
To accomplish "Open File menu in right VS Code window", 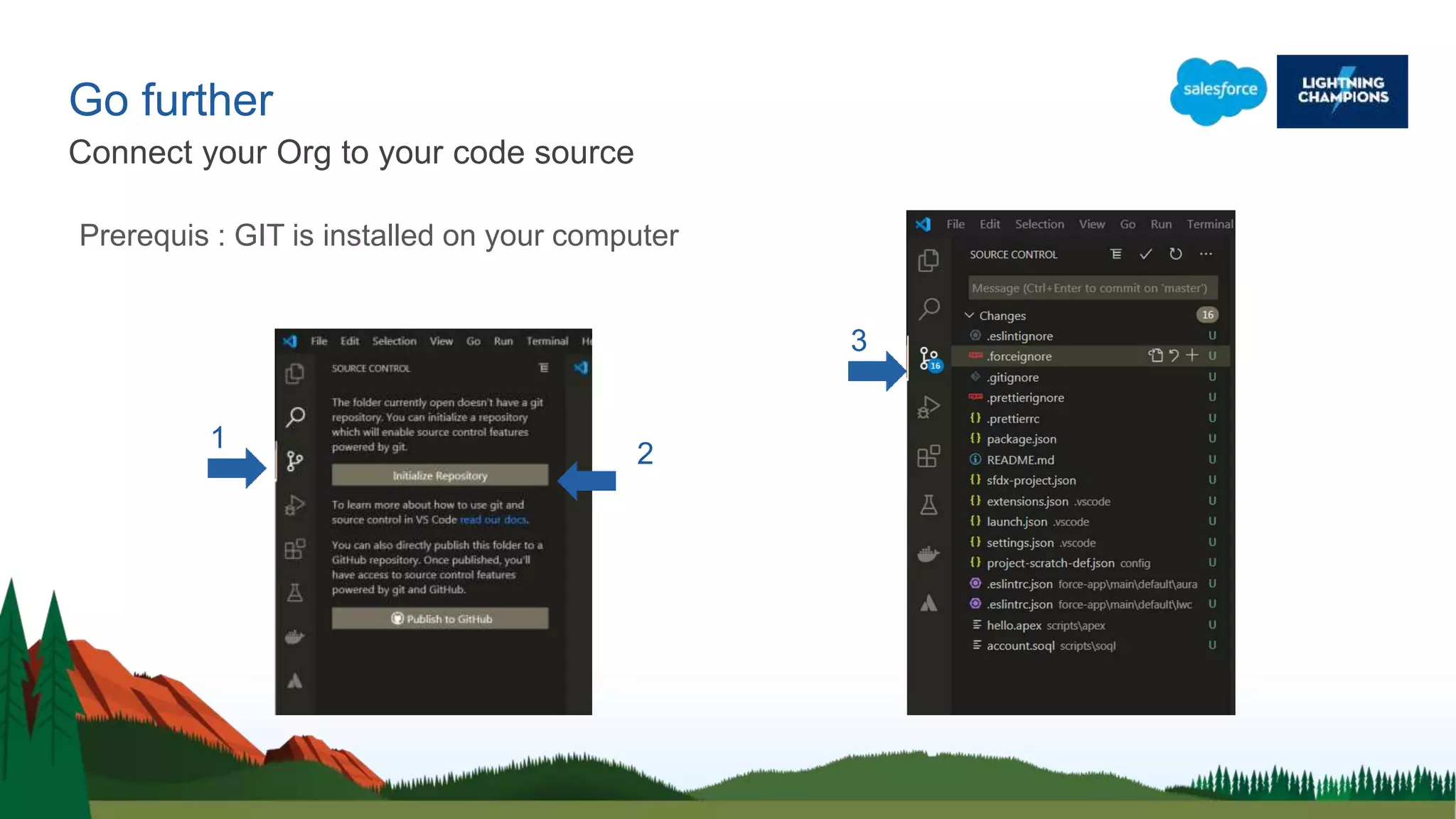I will pyautogui.click(x=955, y=224).
